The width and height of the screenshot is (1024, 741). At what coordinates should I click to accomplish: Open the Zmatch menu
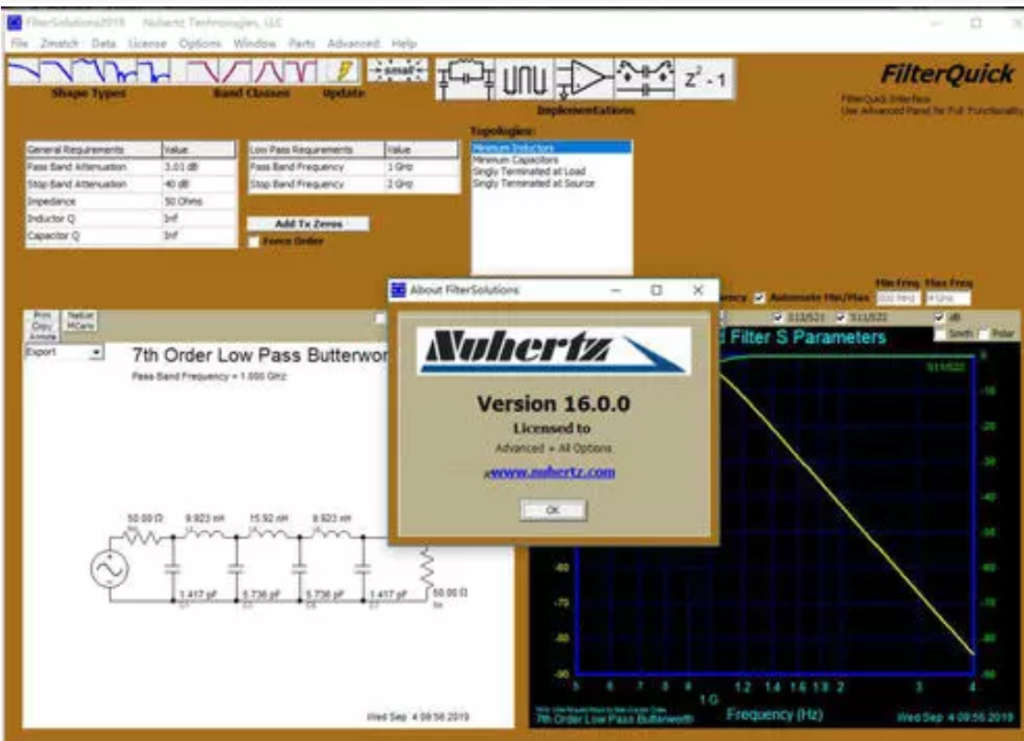59,44
